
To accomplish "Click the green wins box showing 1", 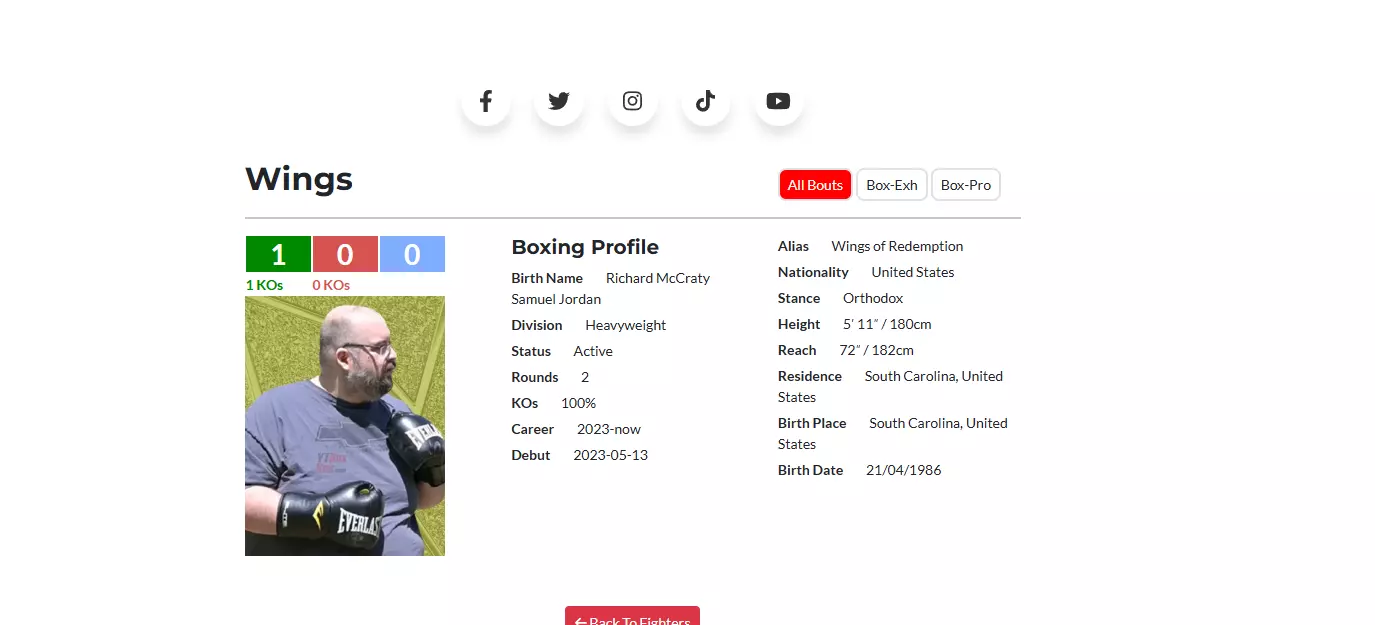I will [278, 254].
